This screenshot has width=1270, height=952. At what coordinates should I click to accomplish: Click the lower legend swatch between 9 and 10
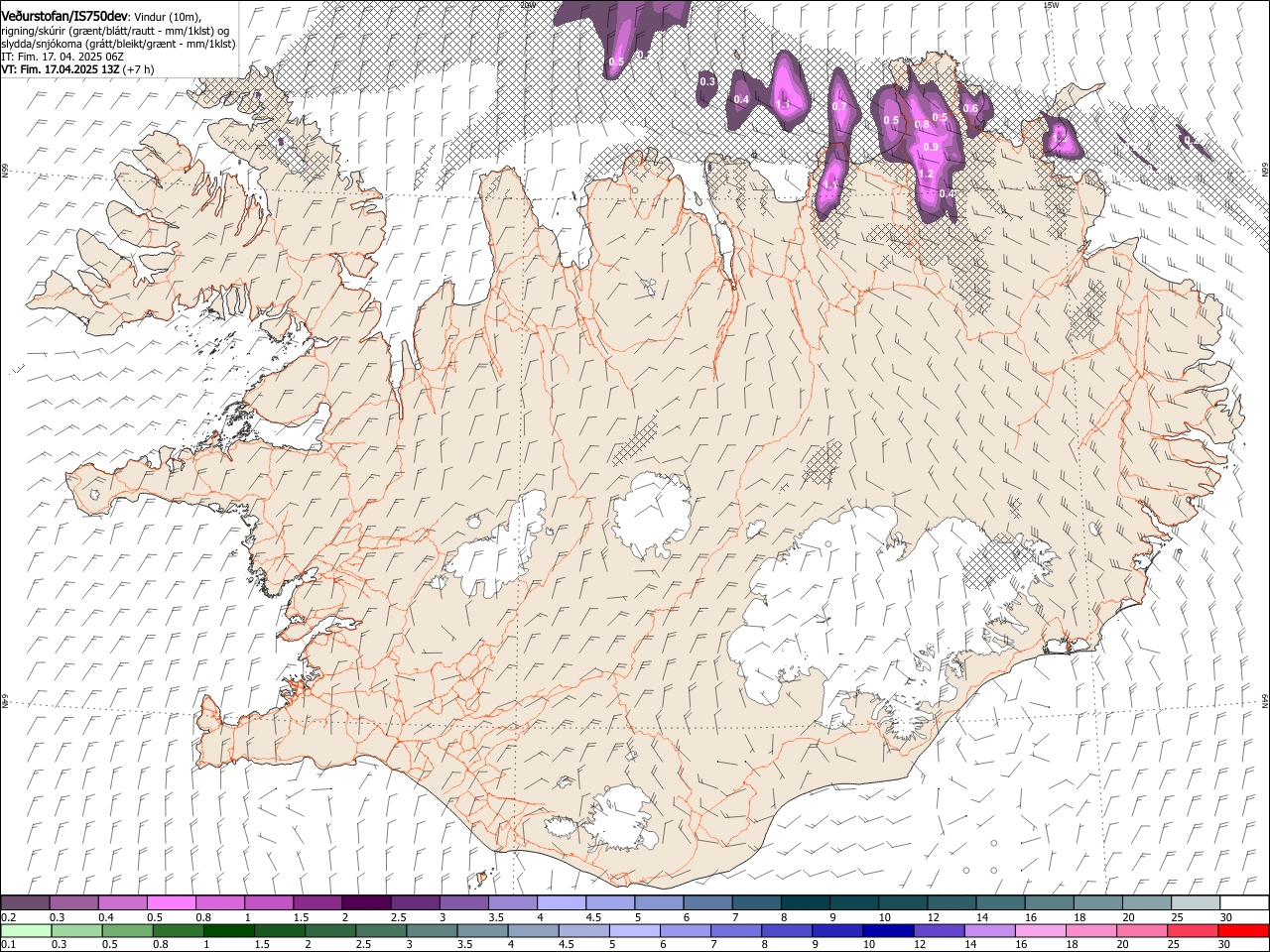836,931
